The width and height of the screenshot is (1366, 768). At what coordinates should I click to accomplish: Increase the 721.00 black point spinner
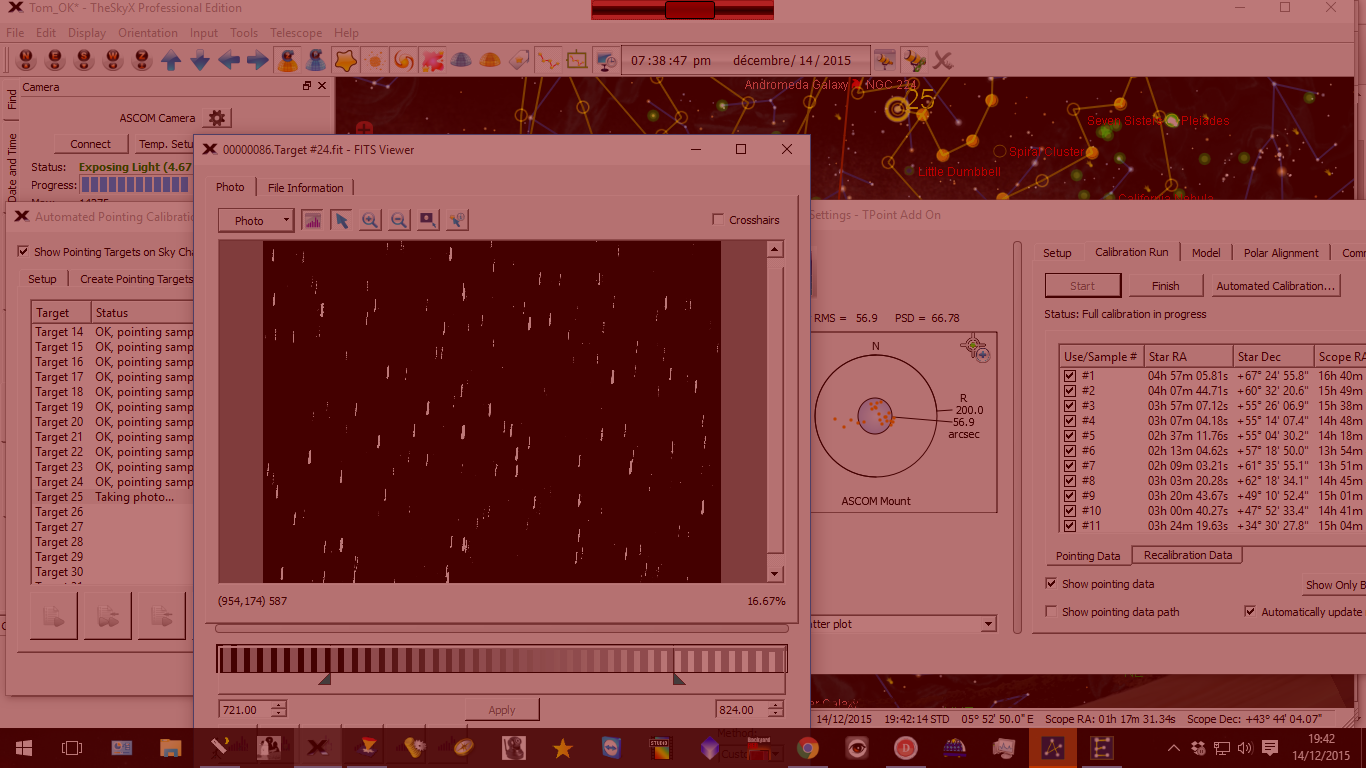(x=278, y=705)
